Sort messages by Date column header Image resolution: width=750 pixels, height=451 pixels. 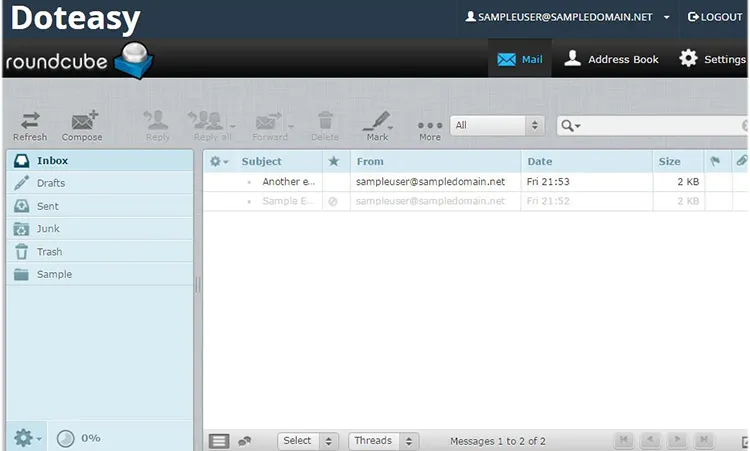pyautogui.click(x=540, y=161)
